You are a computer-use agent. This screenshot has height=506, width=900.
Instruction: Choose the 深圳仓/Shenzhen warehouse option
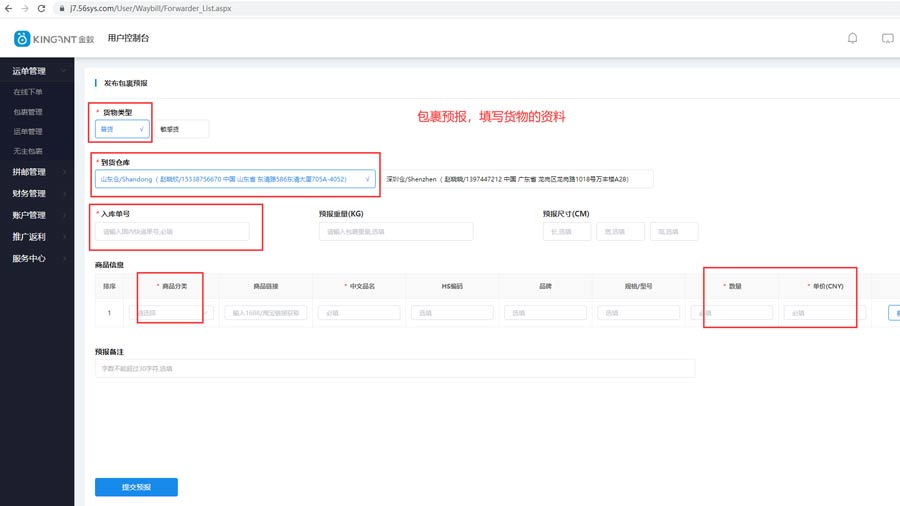(518, 179)
